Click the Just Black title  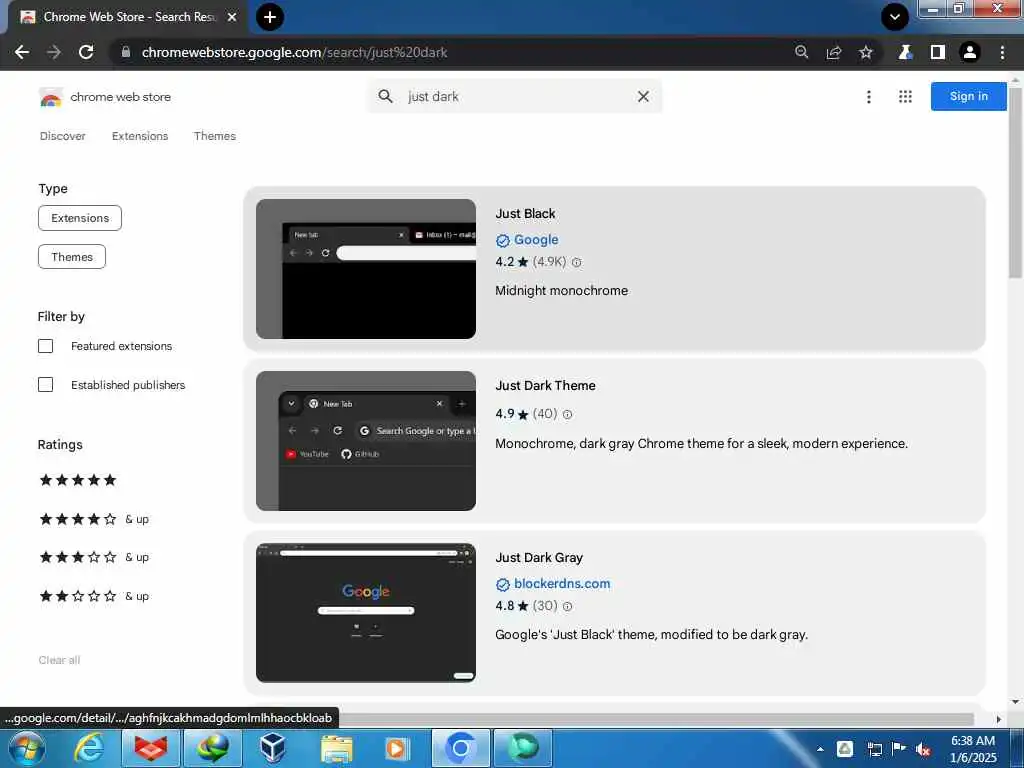click(x=525, y=214)
